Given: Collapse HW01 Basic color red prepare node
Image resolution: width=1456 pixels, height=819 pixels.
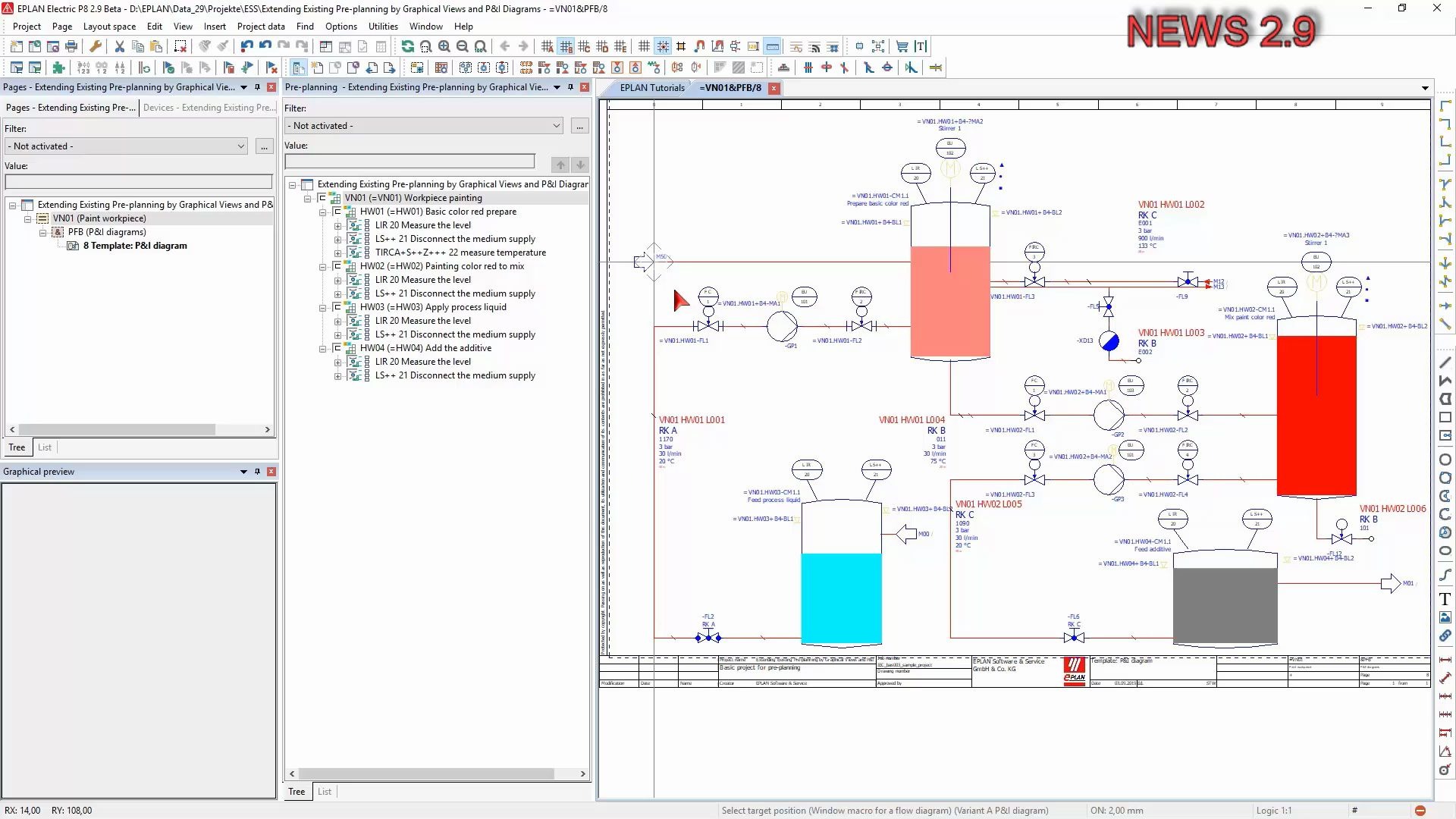Looking at the screenshot, I should click(x=323, y=212).
